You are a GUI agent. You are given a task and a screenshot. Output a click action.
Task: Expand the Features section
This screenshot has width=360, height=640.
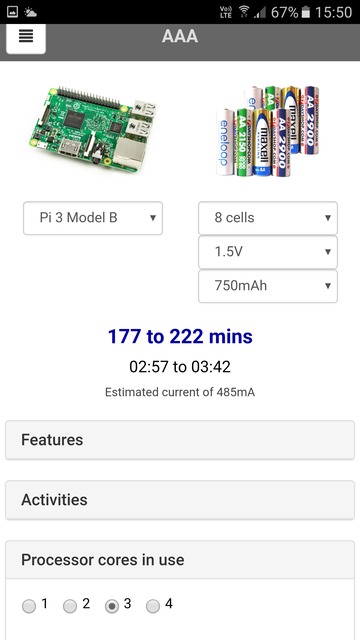(180, 440)
